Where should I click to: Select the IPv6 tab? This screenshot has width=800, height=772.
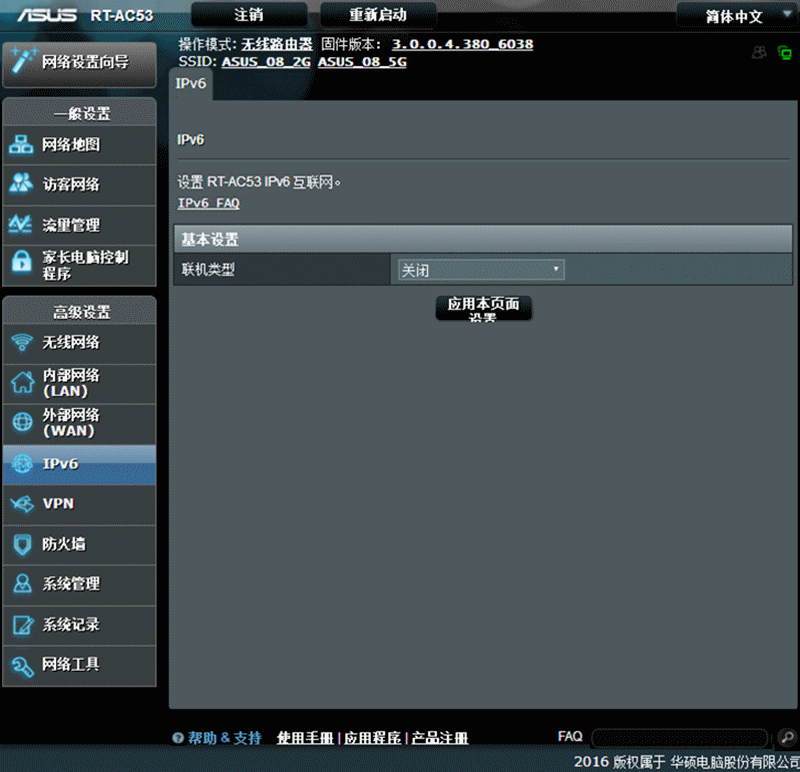click(x=191, y=84)
